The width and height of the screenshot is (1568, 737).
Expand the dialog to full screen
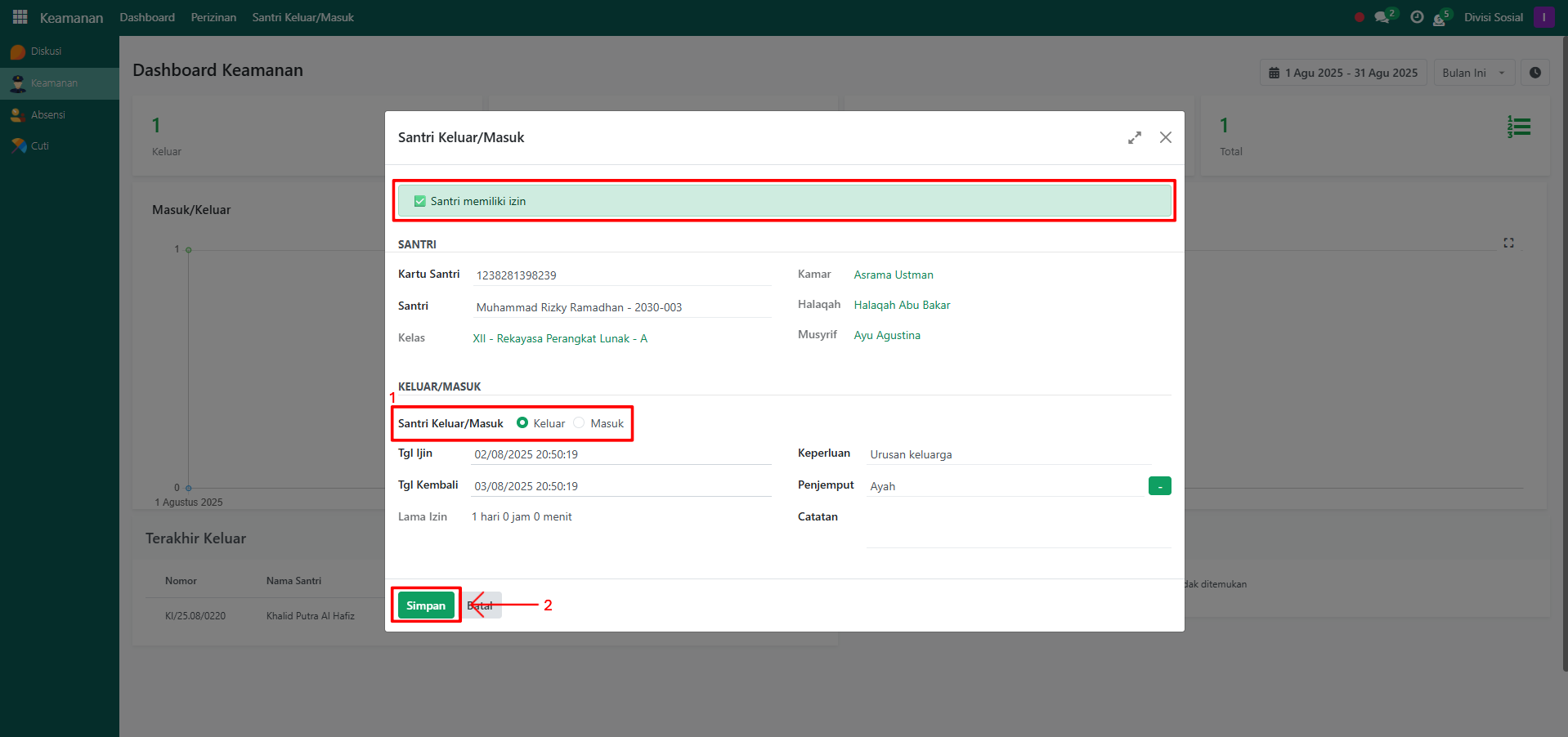click(x=1135, y=138)
